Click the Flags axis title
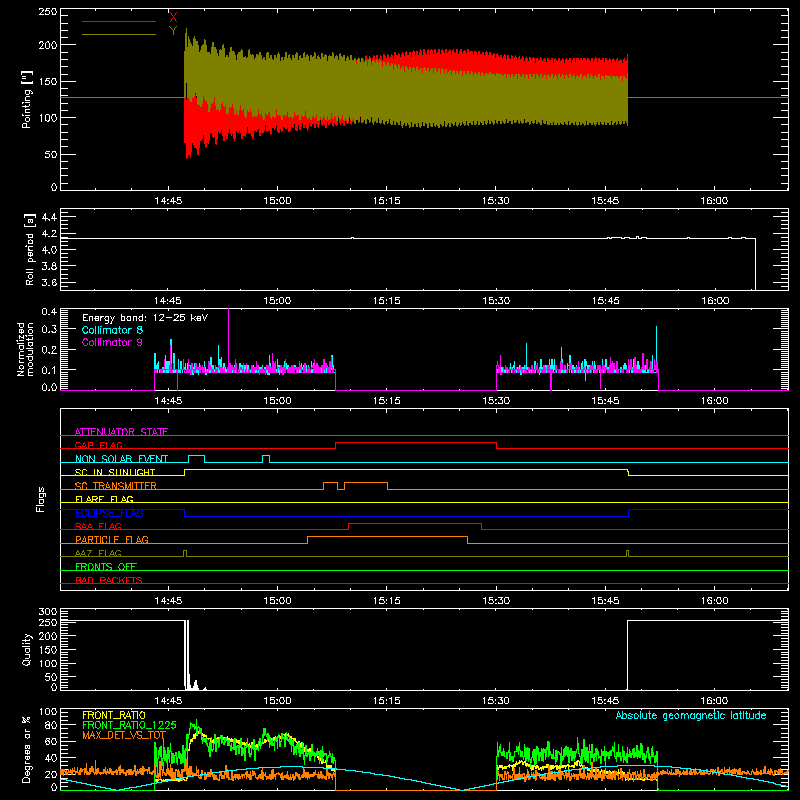800x800 pixels. 40,499
